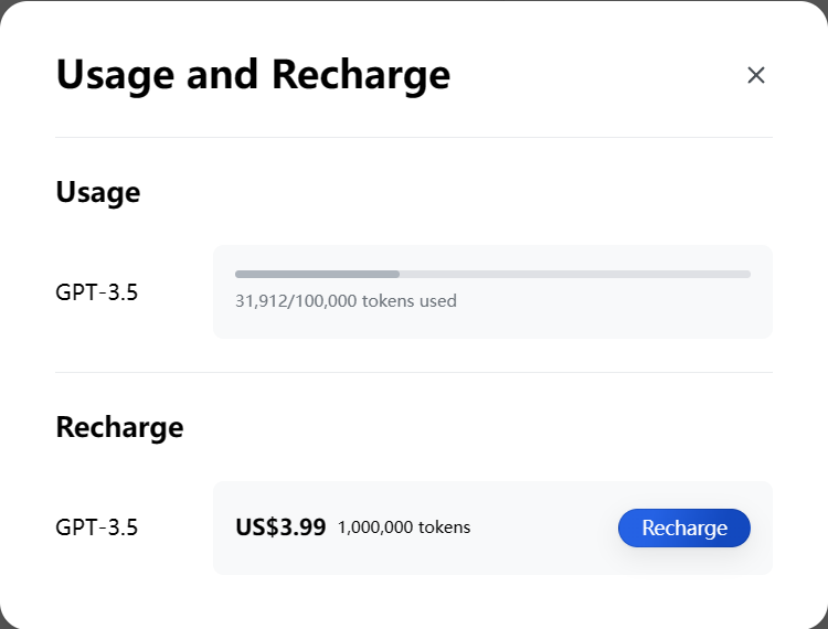Click the Recharge section heading
The image size is (828, 629).
point(119,427)
